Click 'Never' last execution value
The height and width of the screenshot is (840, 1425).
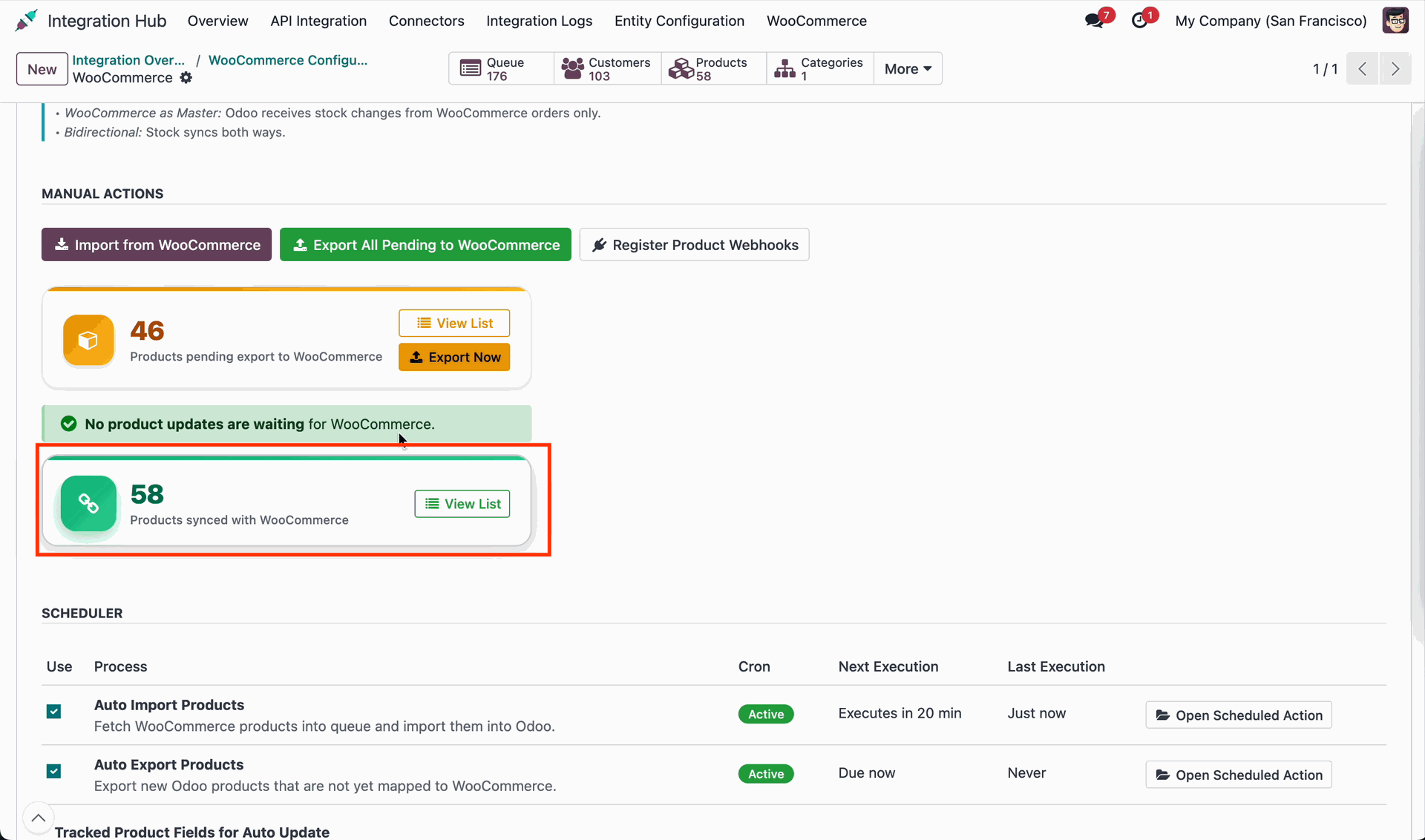[x=1026, y=773]
